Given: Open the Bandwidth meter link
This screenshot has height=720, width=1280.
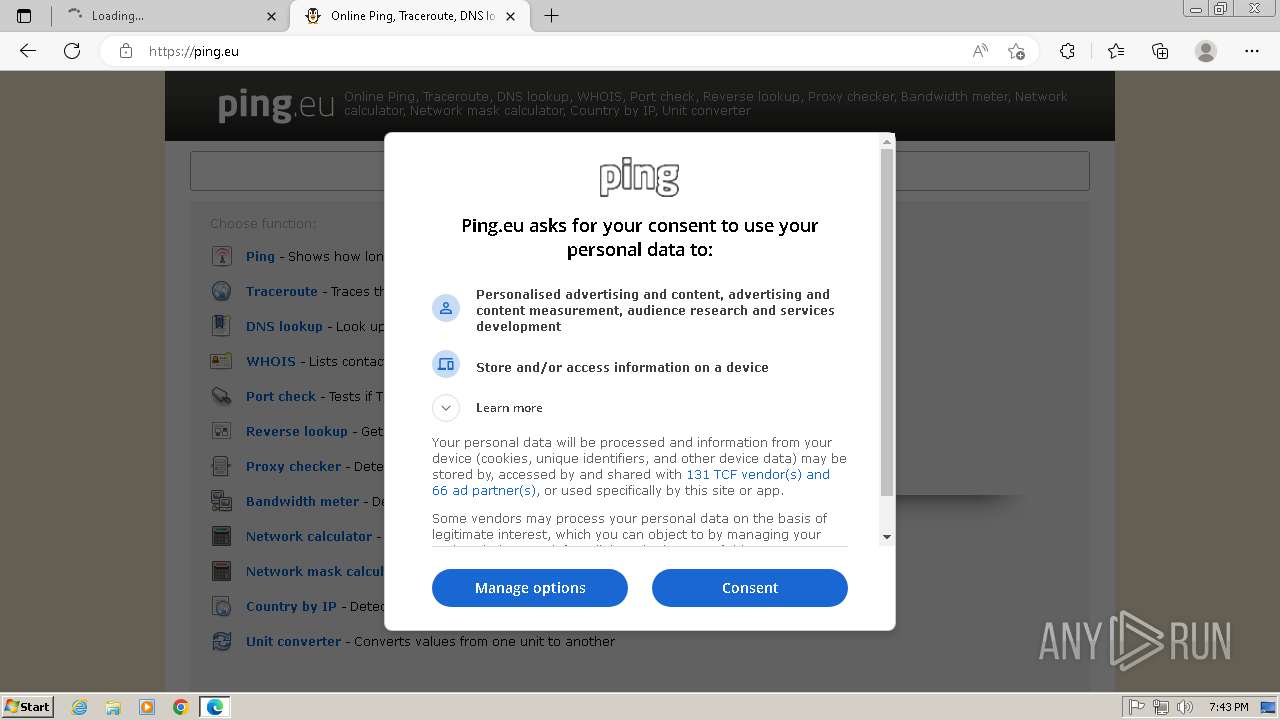Looking at the screenshot, I should [302, 501].
